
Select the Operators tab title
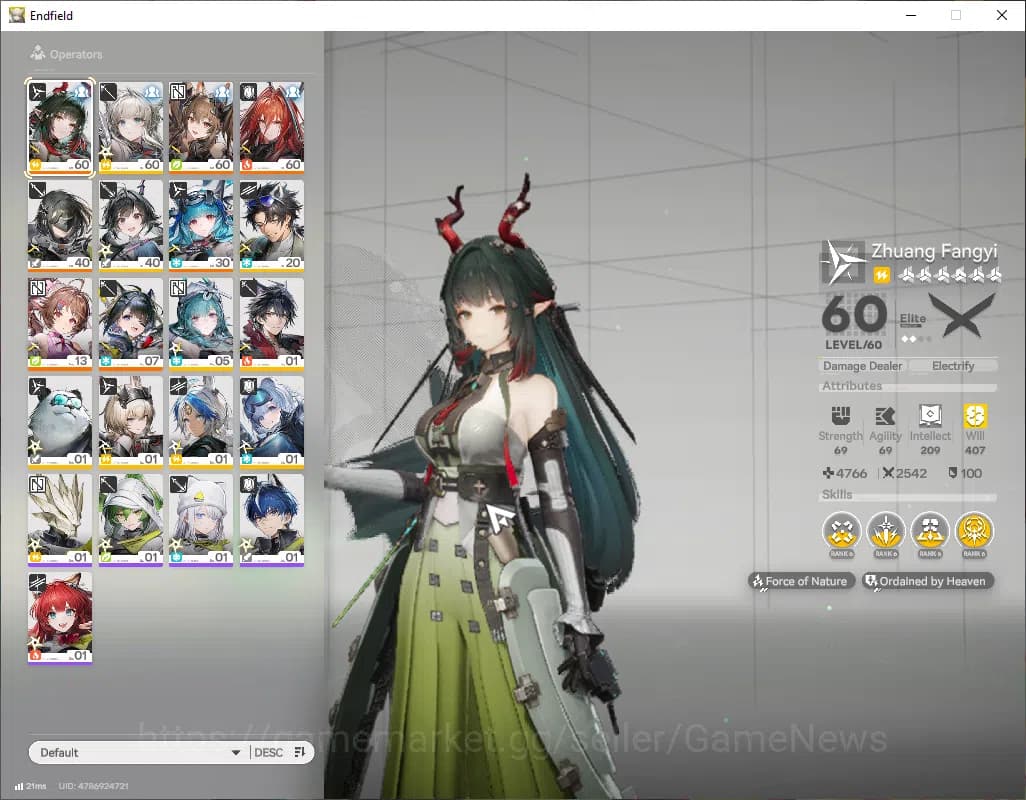coord(76,54)
